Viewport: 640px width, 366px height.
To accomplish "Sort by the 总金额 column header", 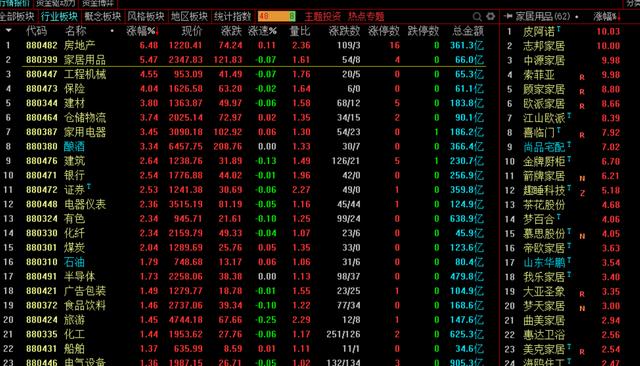I will [468, 31].
